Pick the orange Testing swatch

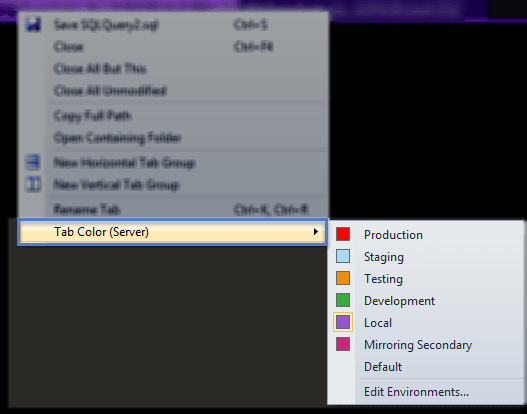click(x=343, y=278)
